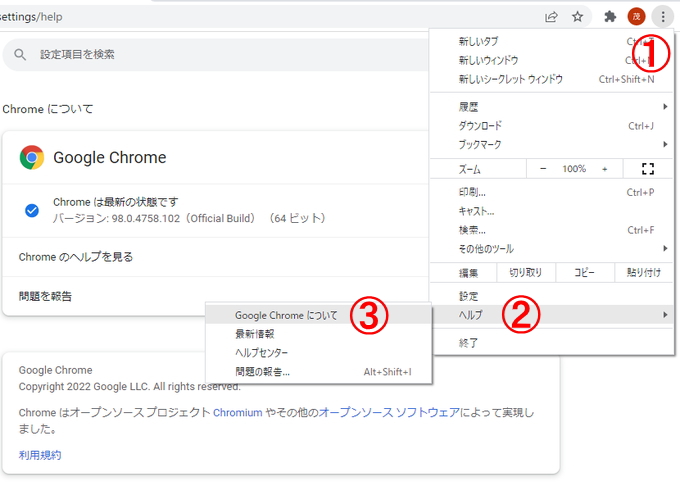
Task: Click コピー in the edit row
Action: click(585, 272)
